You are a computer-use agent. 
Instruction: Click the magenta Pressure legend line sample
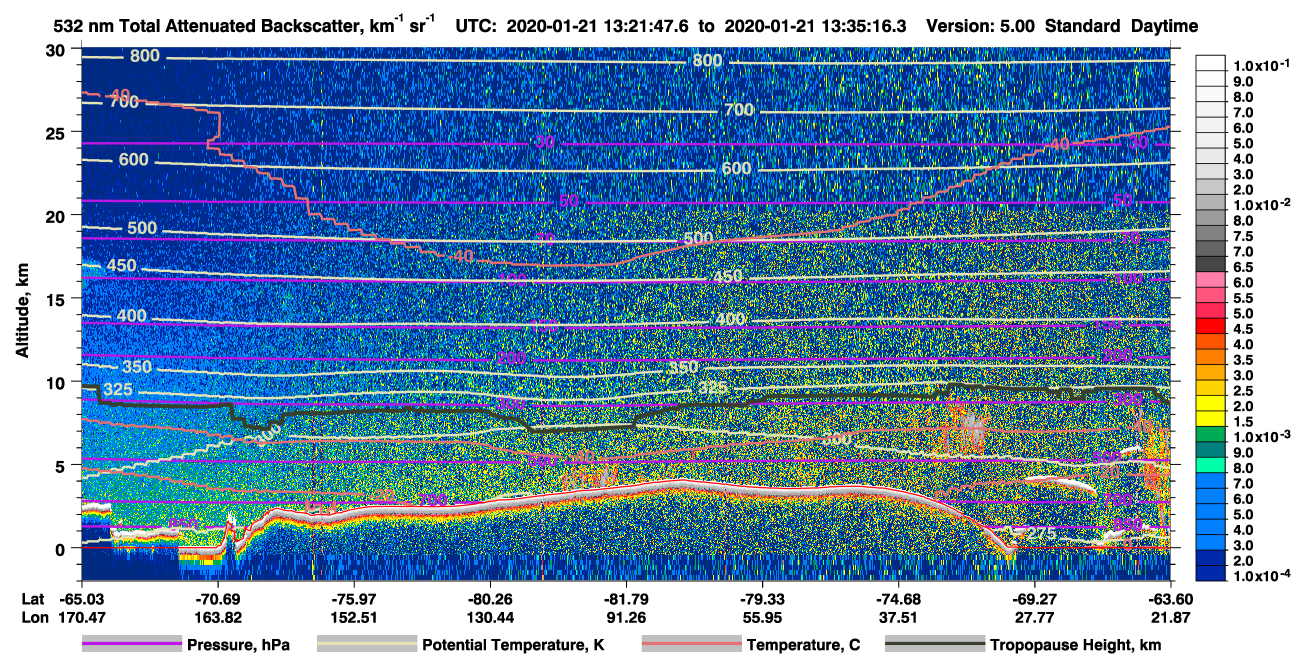point(132,645)
